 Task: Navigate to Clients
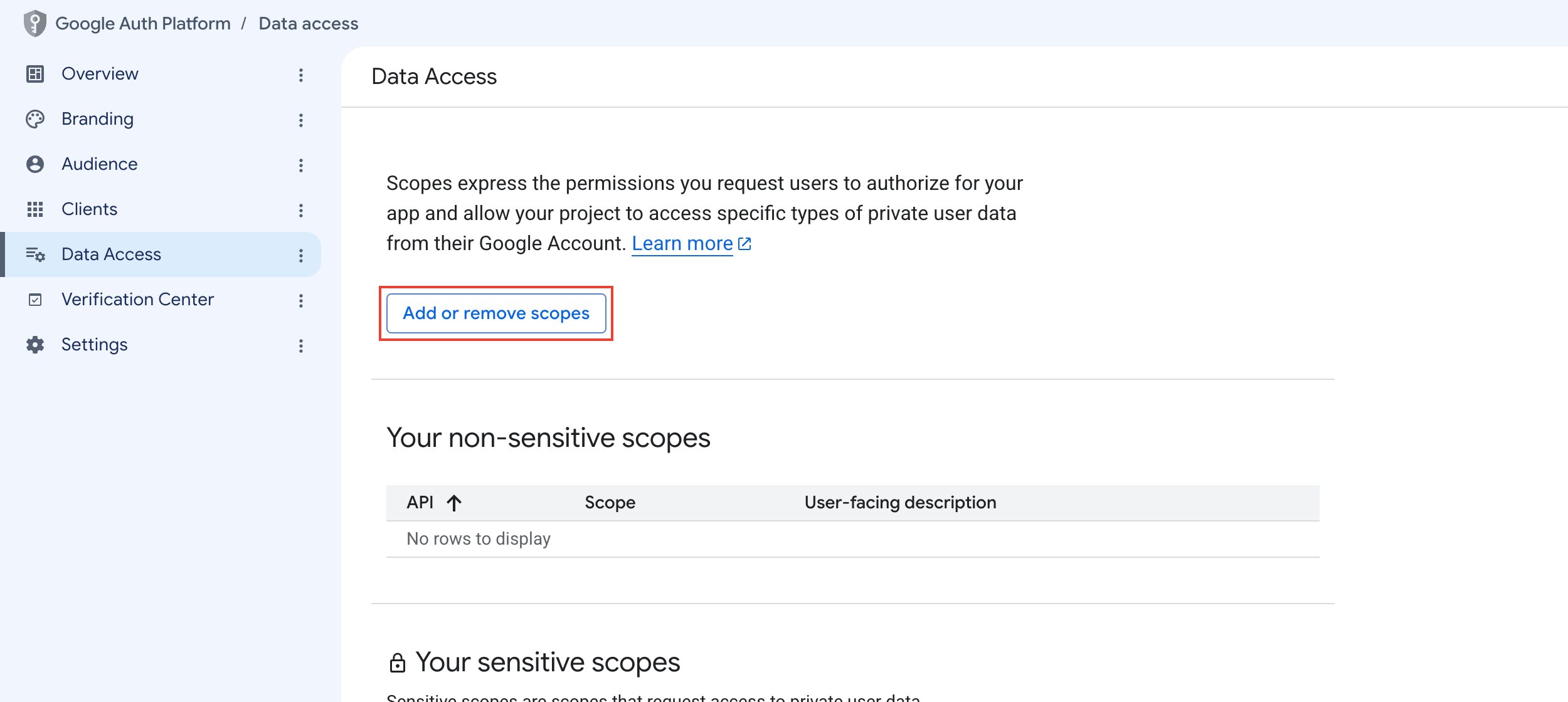(89, 209)
